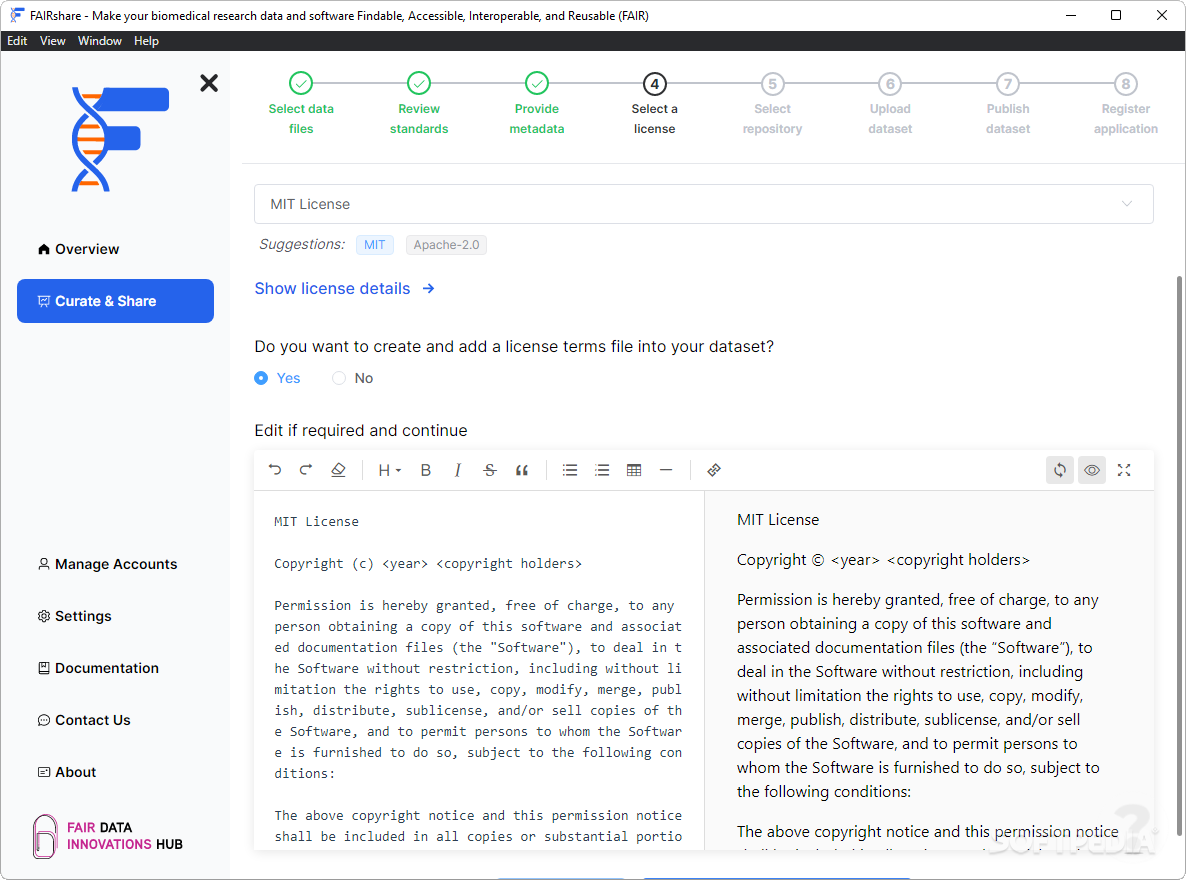Viewport: 1186px width, 880px height.
Task: Open the Settings page
Action: click(x=75, y=616)
